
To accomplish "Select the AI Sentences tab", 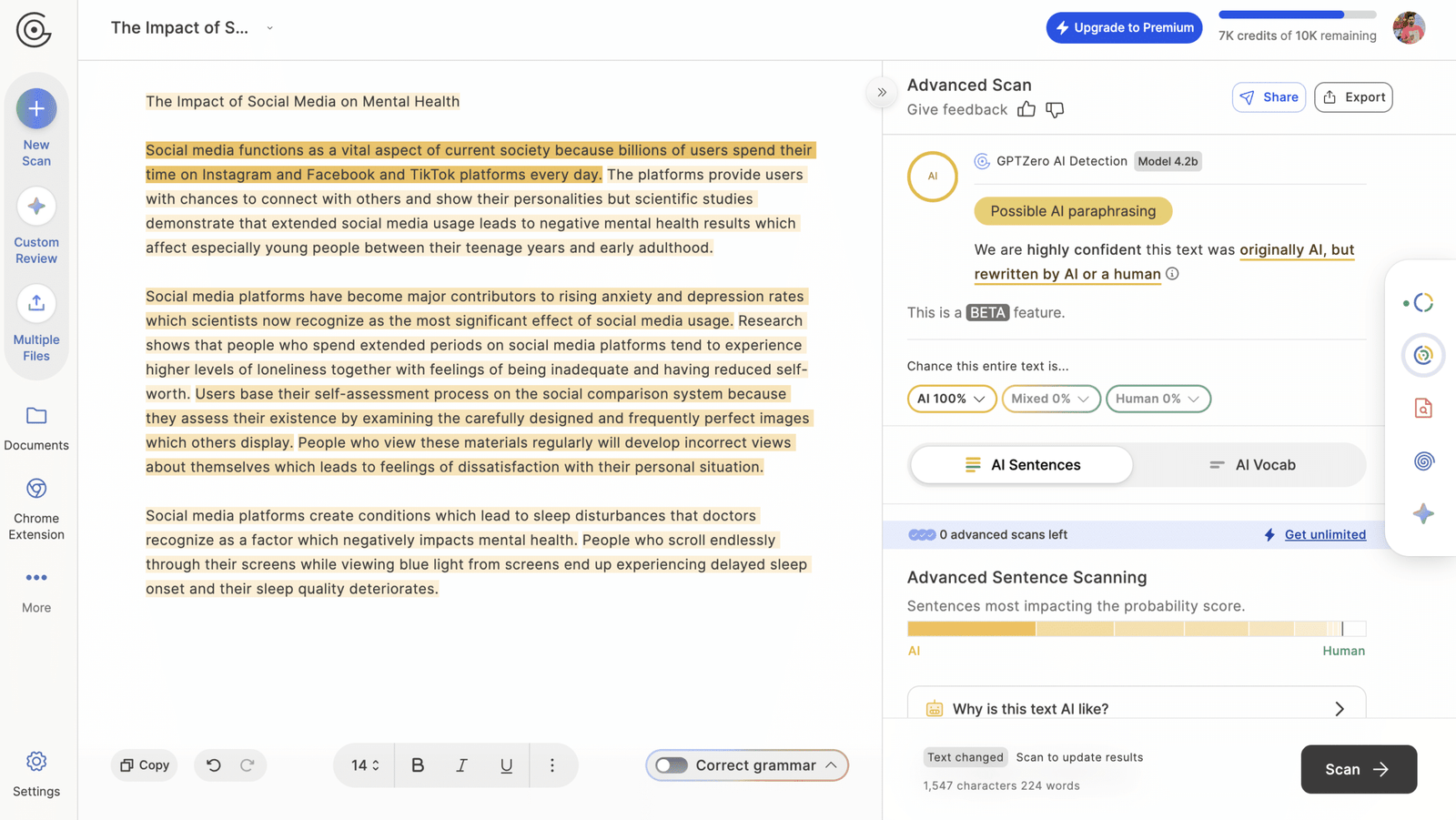I will [x=1022, y=465].
